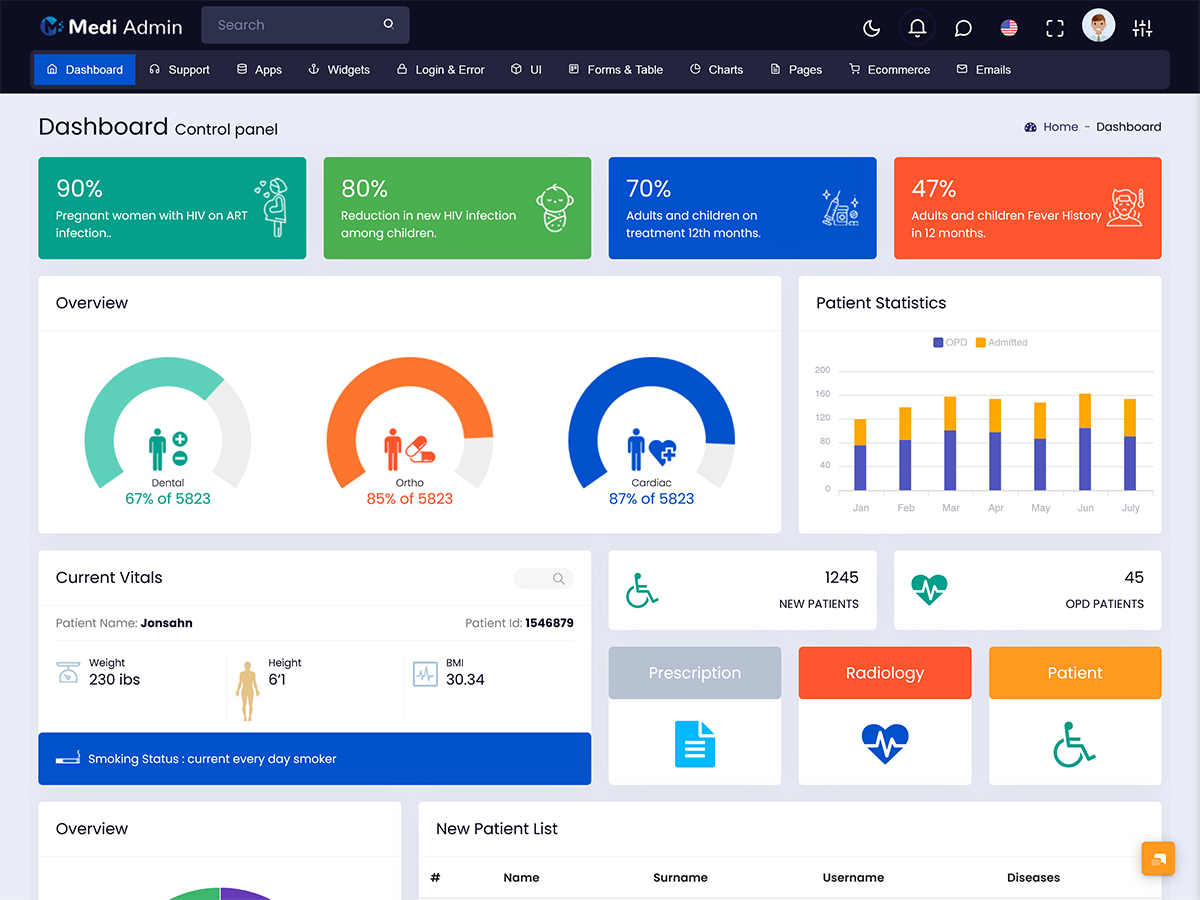Viewport: 1200px width, 900px height.
Task: Open the Apps menu
Action: pyautogui.click(x=259, y=70)
